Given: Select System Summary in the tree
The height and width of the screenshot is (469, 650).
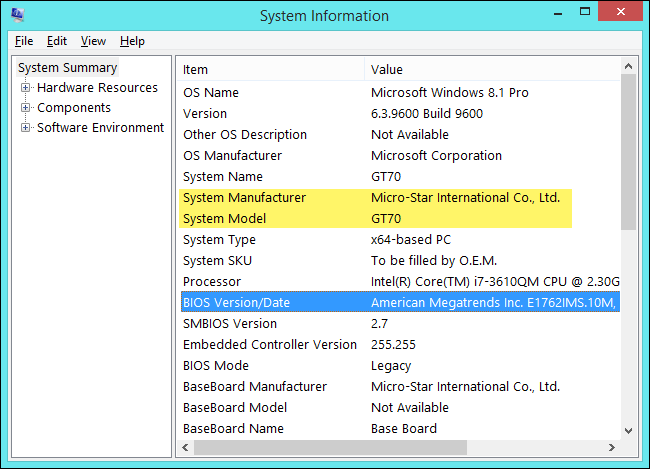Looking at the screenshot, I should (x=68, y=68).
